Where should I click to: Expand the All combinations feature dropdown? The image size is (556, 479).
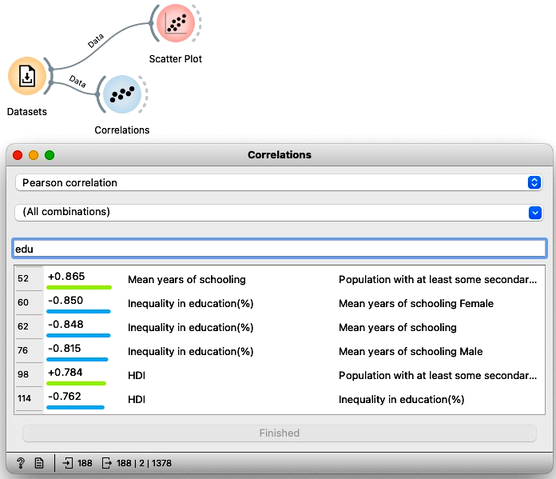click(x=279, y=212)
